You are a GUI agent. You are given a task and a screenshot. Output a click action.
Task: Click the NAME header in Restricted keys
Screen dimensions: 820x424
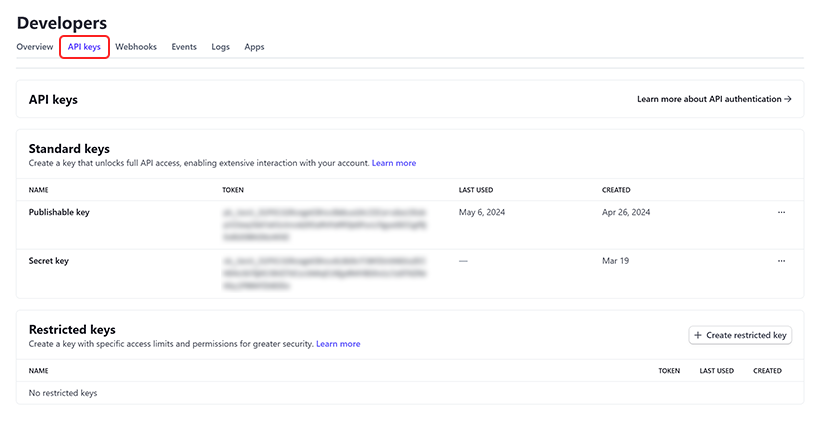click(39, 371)
